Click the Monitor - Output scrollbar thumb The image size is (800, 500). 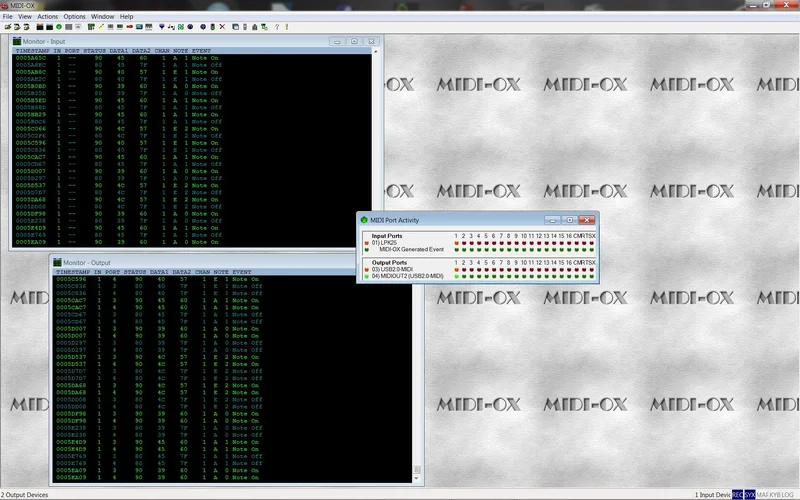pyautogui.click(x=416, y=469)
